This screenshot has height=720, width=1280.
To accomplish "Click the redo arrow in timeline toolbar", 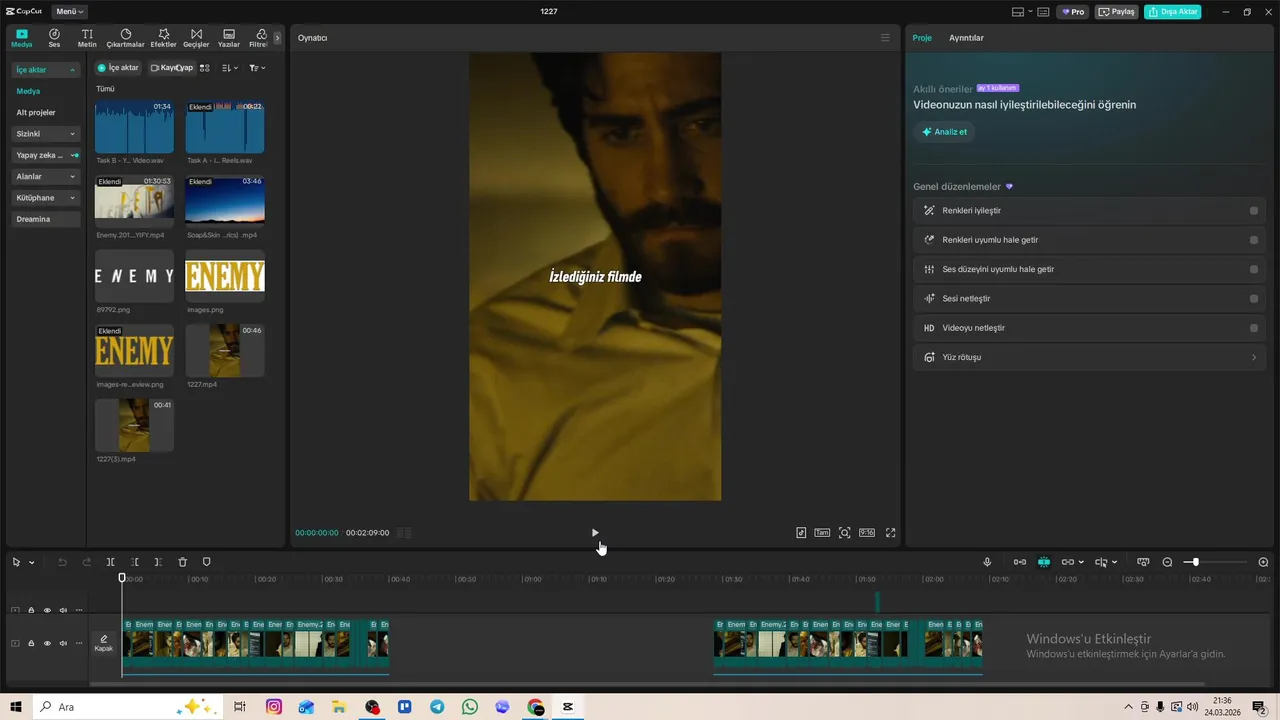I will [x=87, y=562].
